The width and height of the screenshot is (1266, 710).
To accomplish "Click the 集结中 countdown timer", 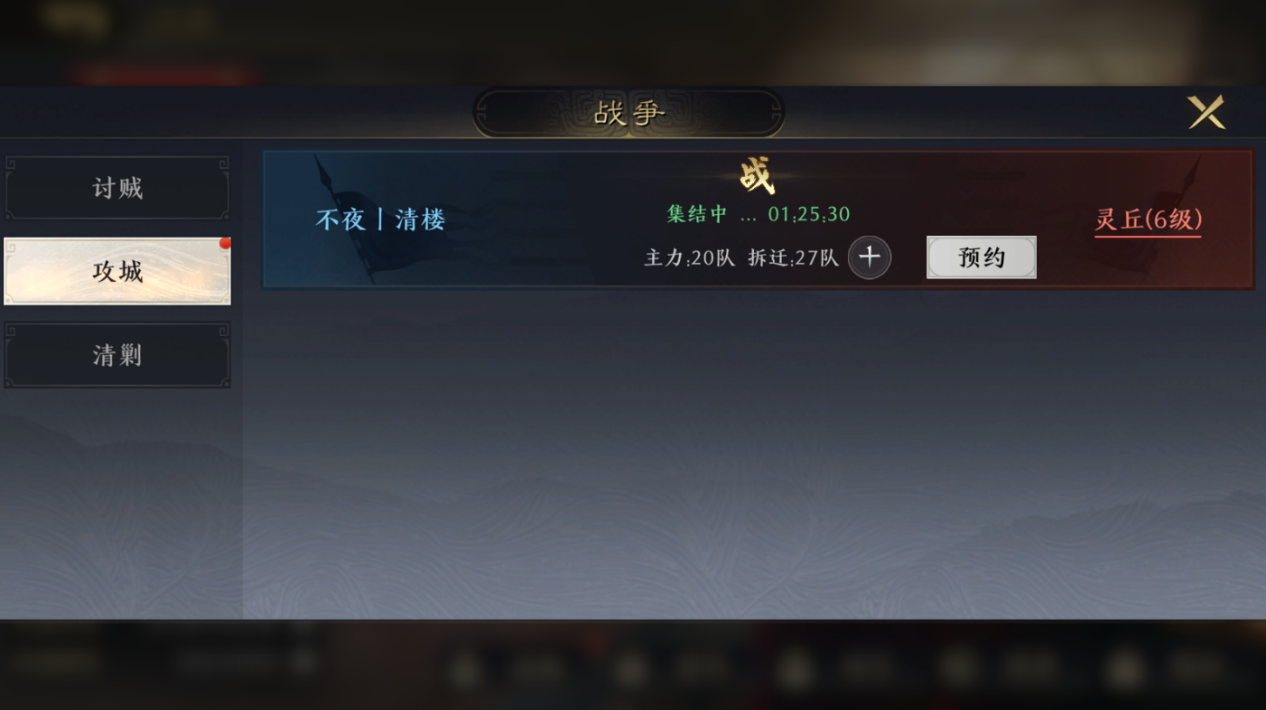I will tap(809, 215).
